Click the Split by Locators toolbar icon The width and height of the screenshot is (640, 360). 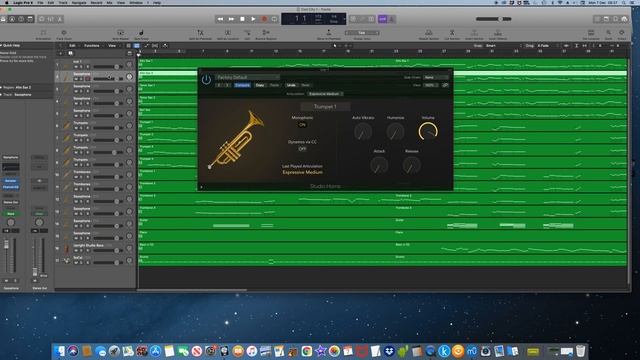pos(228,34)
